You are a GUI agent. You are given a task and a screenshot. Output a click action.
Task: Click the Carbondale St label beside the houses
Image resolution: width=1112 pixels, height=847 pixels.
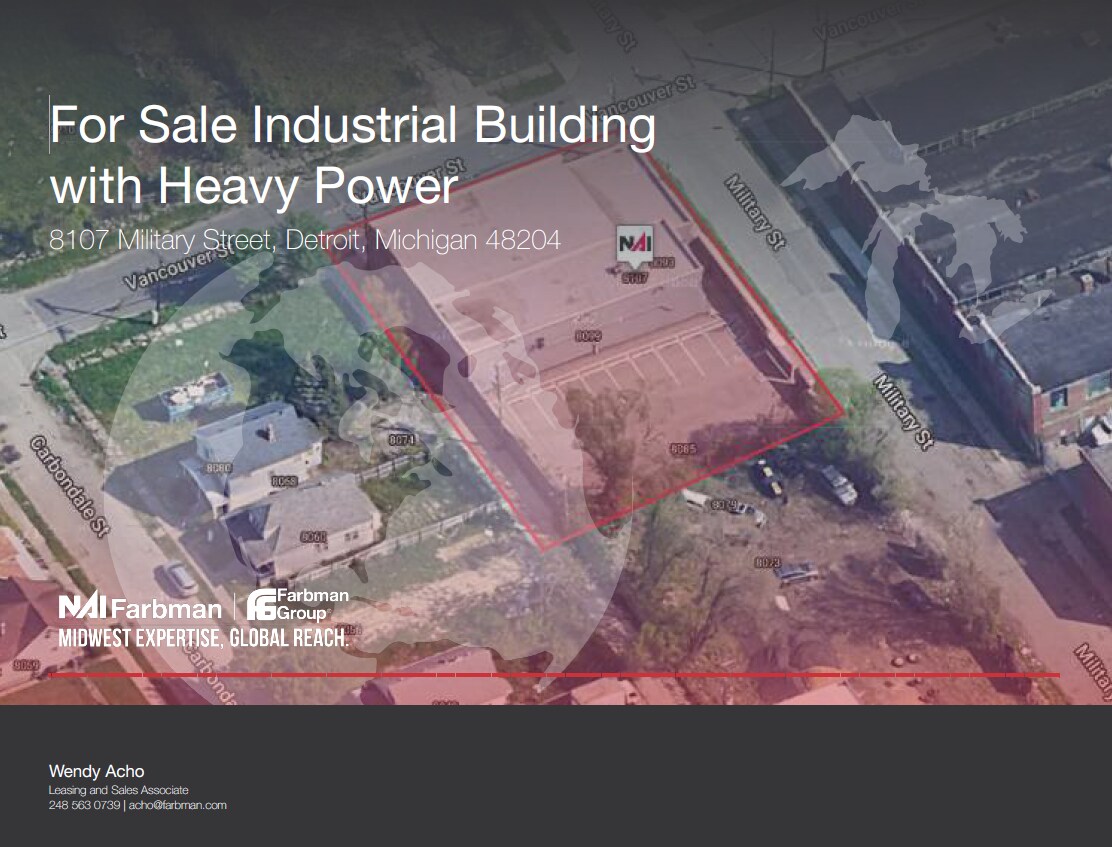(68, 485)
